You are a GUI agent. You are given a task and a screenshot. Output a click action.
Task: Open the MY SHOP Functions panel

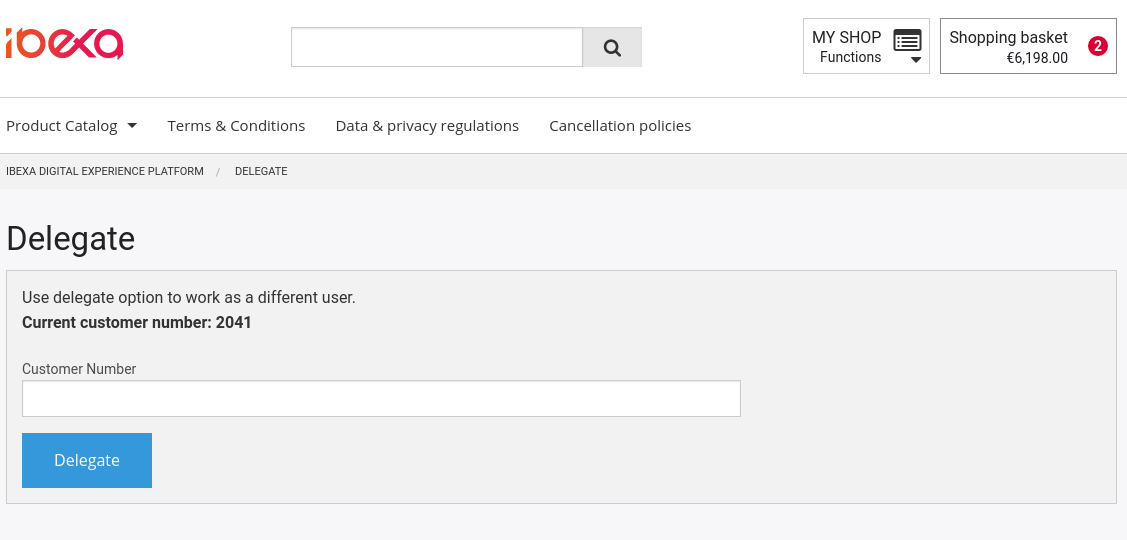click(866, 46)
